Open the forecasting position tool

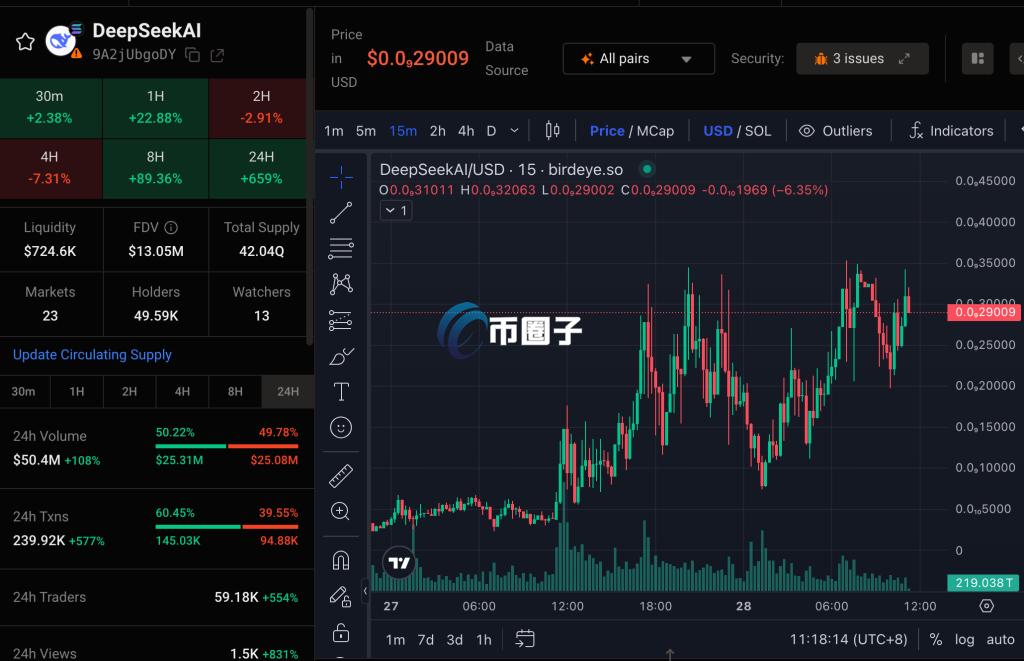(341, 320)
